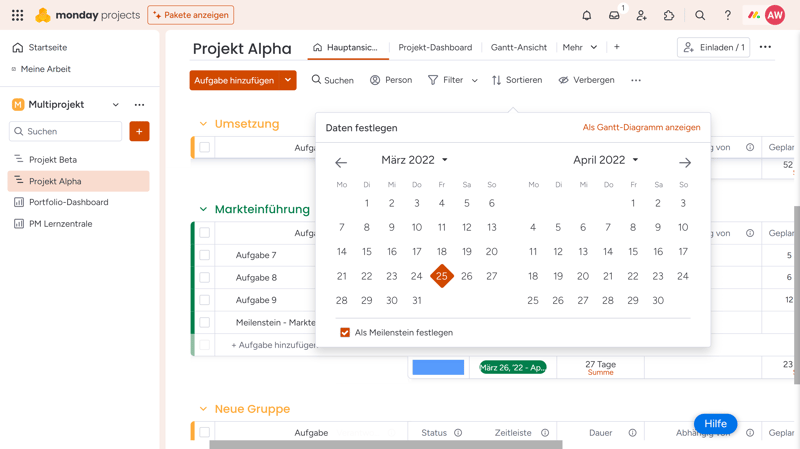
Task: Click the Hilfe button
Action: pyautogui.click(x=715, y=424)
